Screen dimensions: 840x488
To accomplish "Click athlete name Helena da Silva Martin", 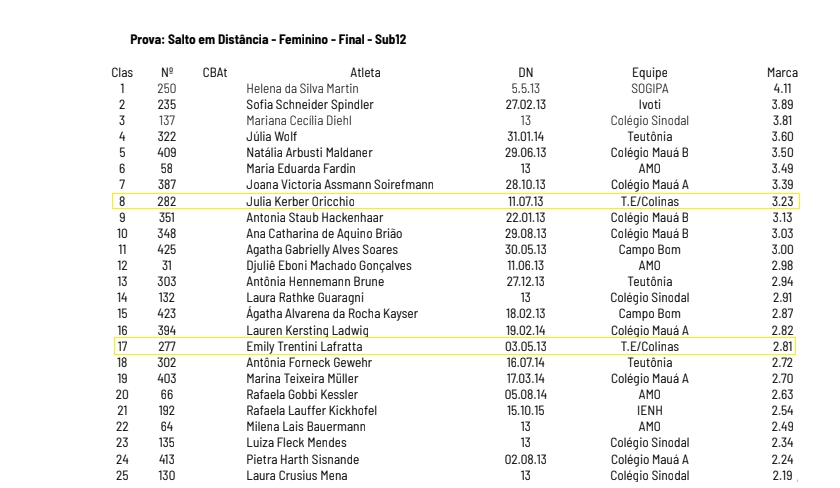I will tap(302, 88).
